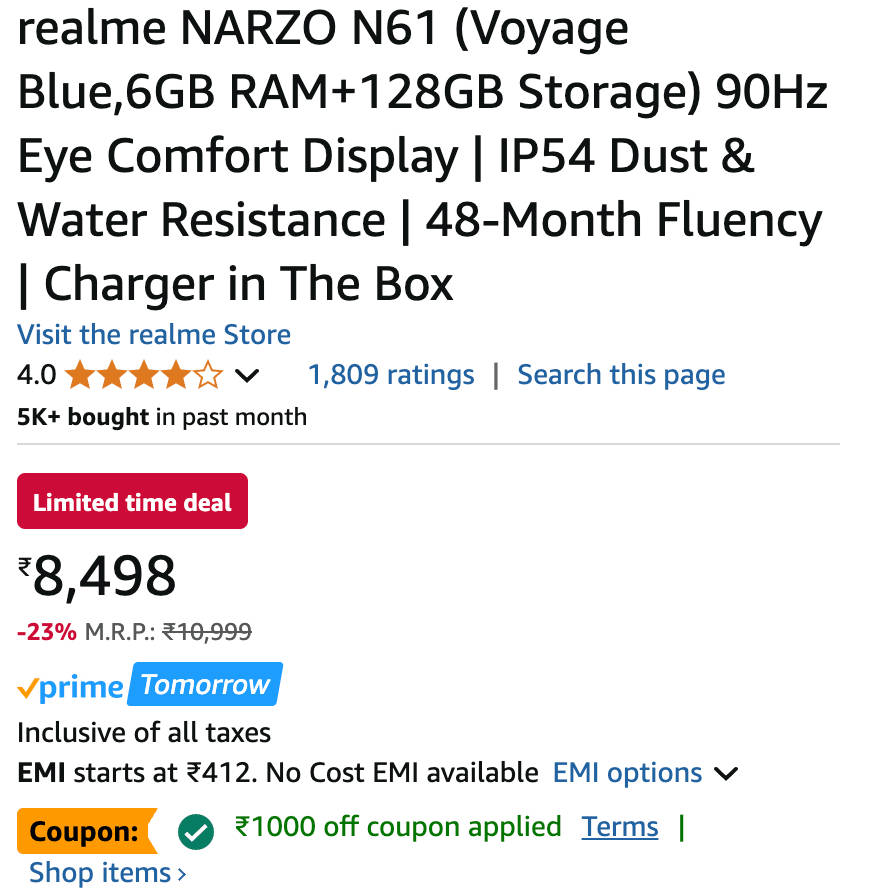Expand the ratings breakdown chevron

coord(246,377)
